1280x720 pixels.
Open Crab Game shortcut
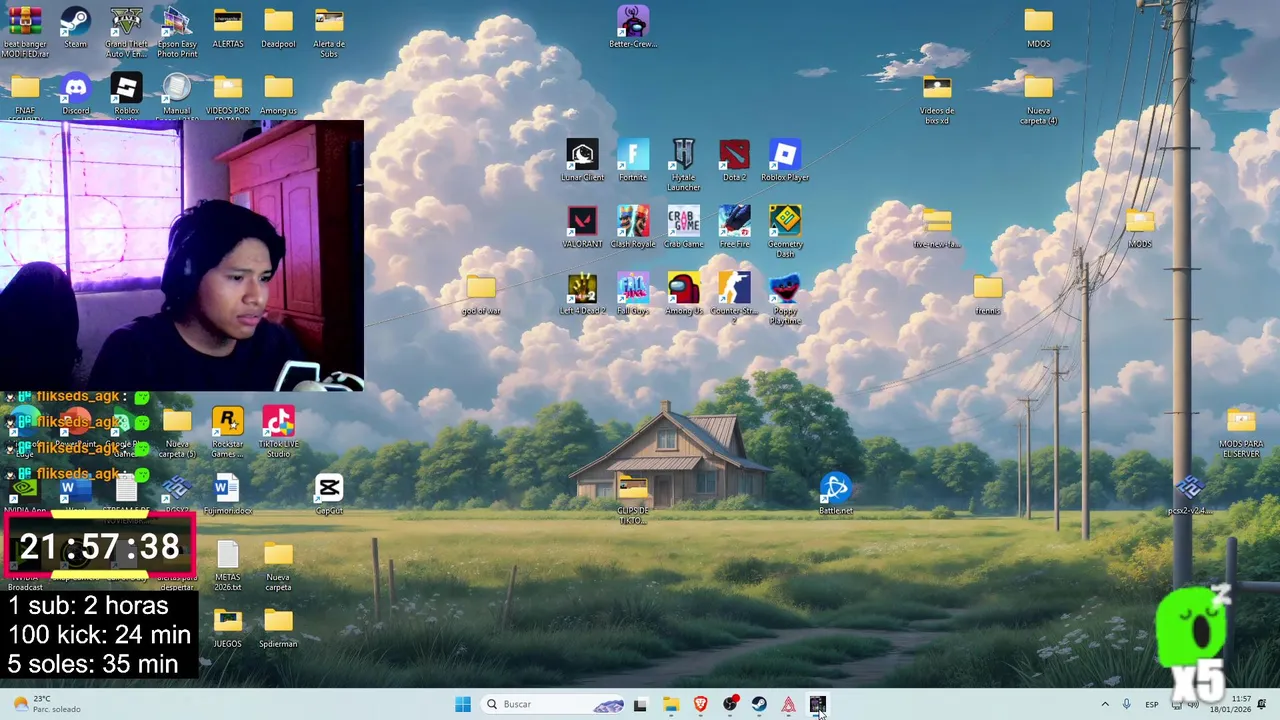point(684,227)
